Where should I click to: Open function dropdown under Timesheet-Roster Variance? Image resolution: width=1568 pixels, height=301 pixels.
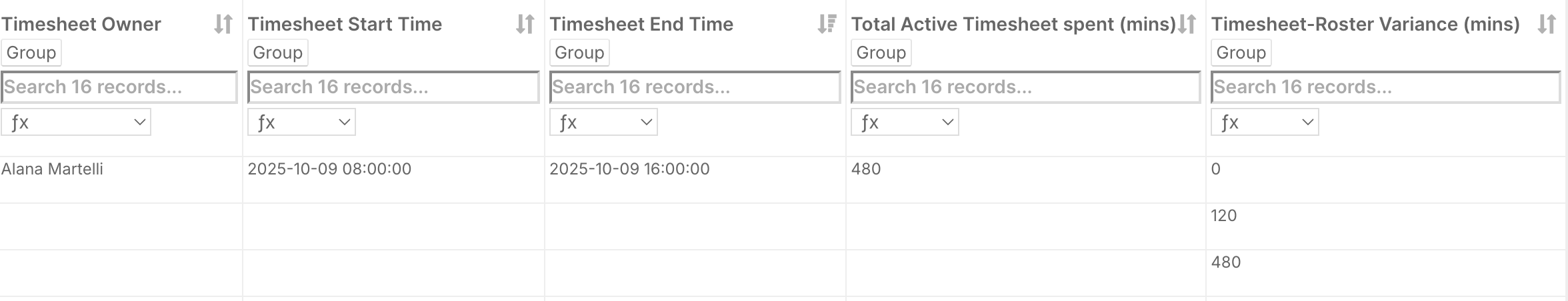pyautogui.click(x=1265, y=123)
